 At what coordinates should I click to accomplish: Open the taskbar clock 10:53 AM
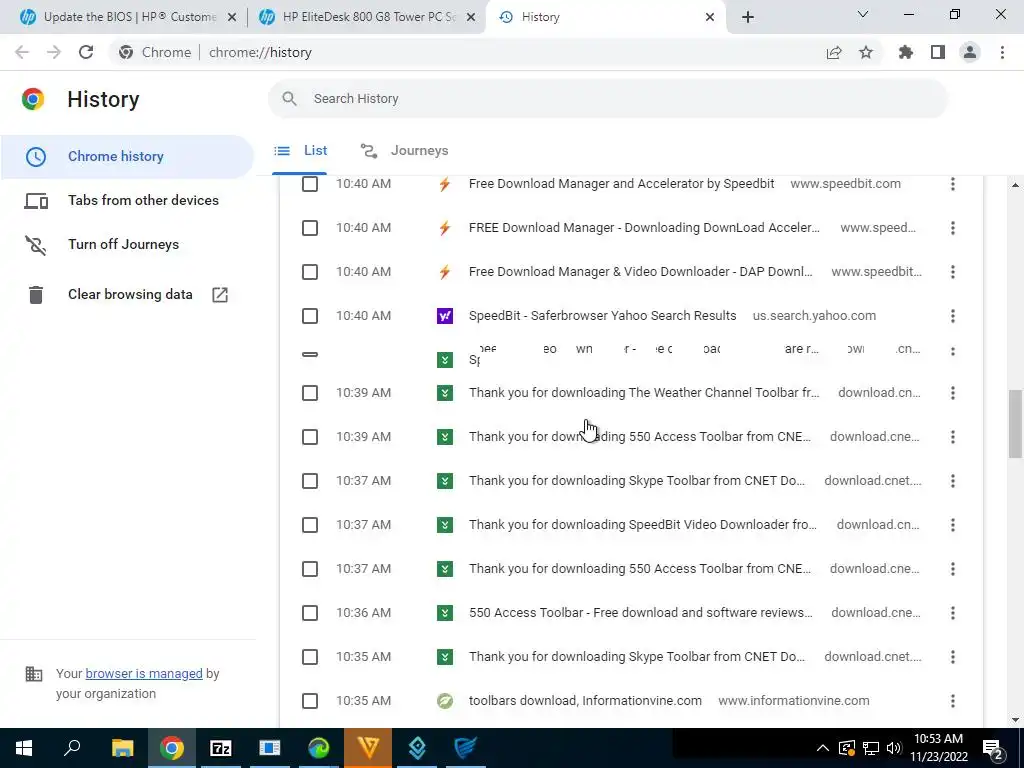click(x=938, y=748)
